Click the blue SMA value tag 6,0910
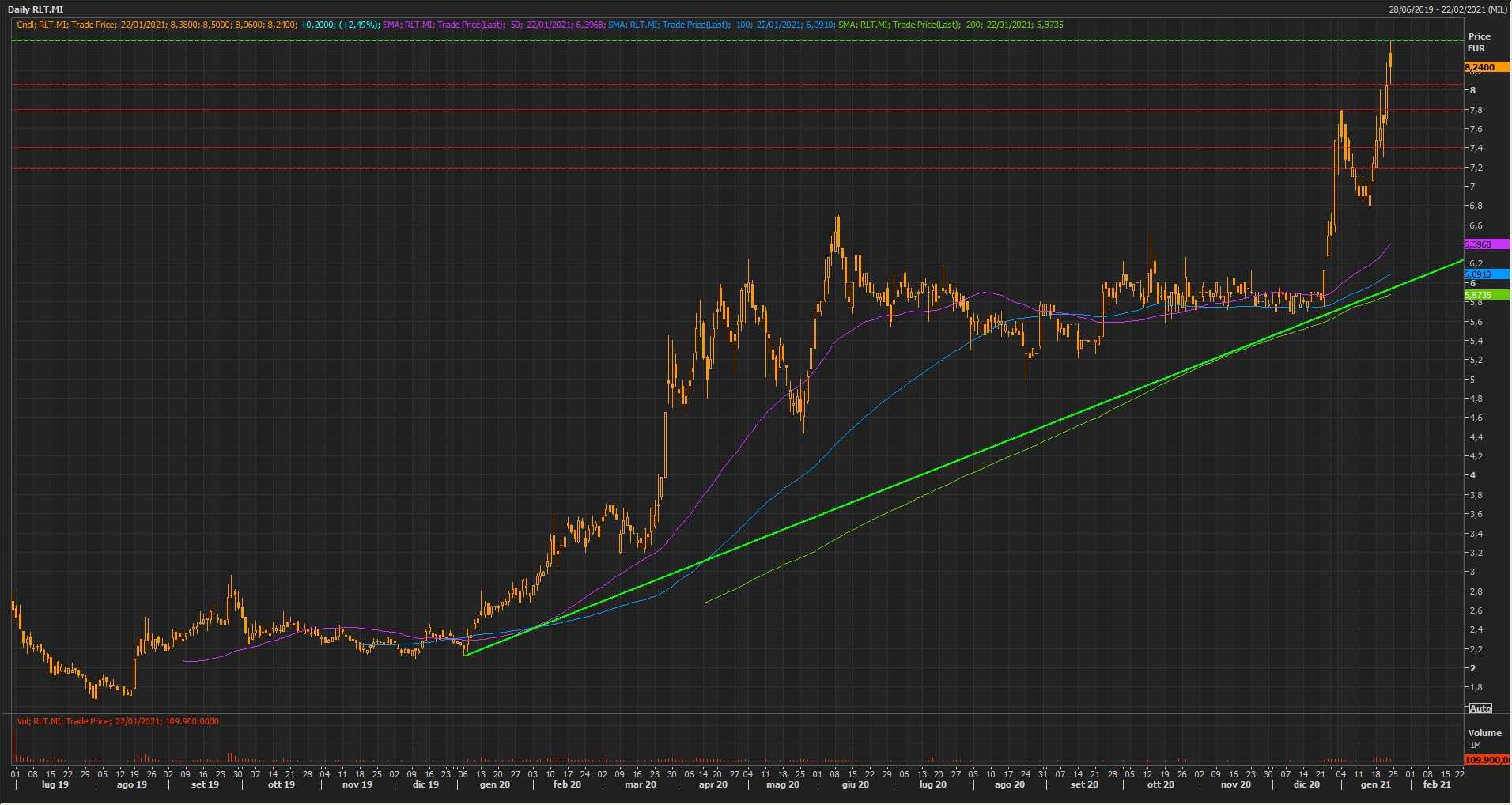1512x805 pixels. pyautogui.click(x=1487, y=274)
